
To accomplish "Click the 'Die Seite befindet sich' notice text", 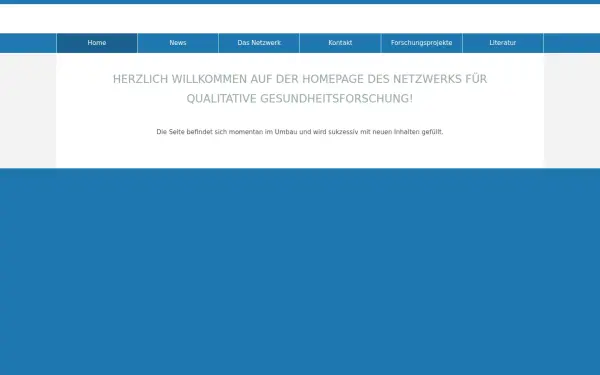I will [x=300, y=132].
